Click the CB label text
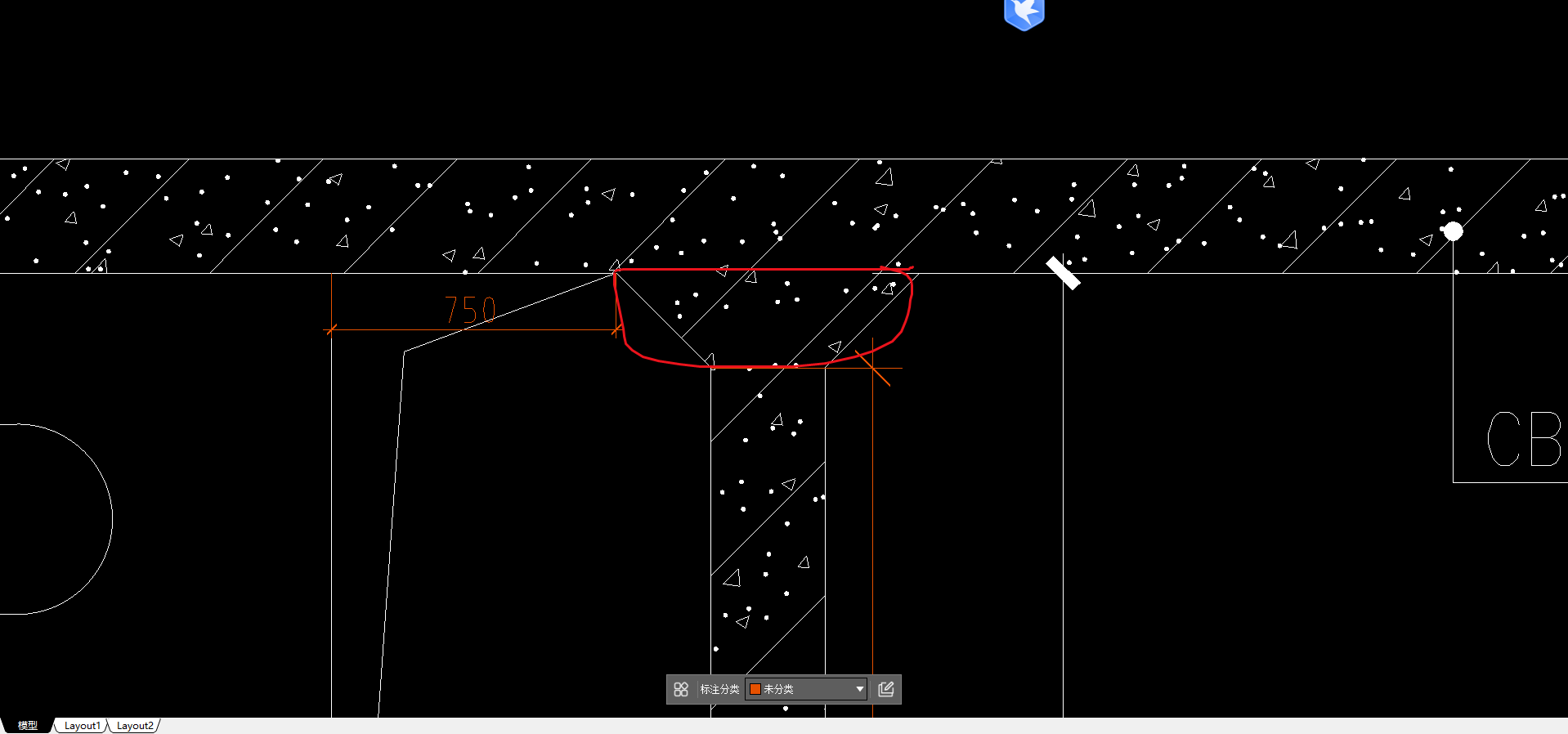The image size is (1568, 734). [1525, 439]
